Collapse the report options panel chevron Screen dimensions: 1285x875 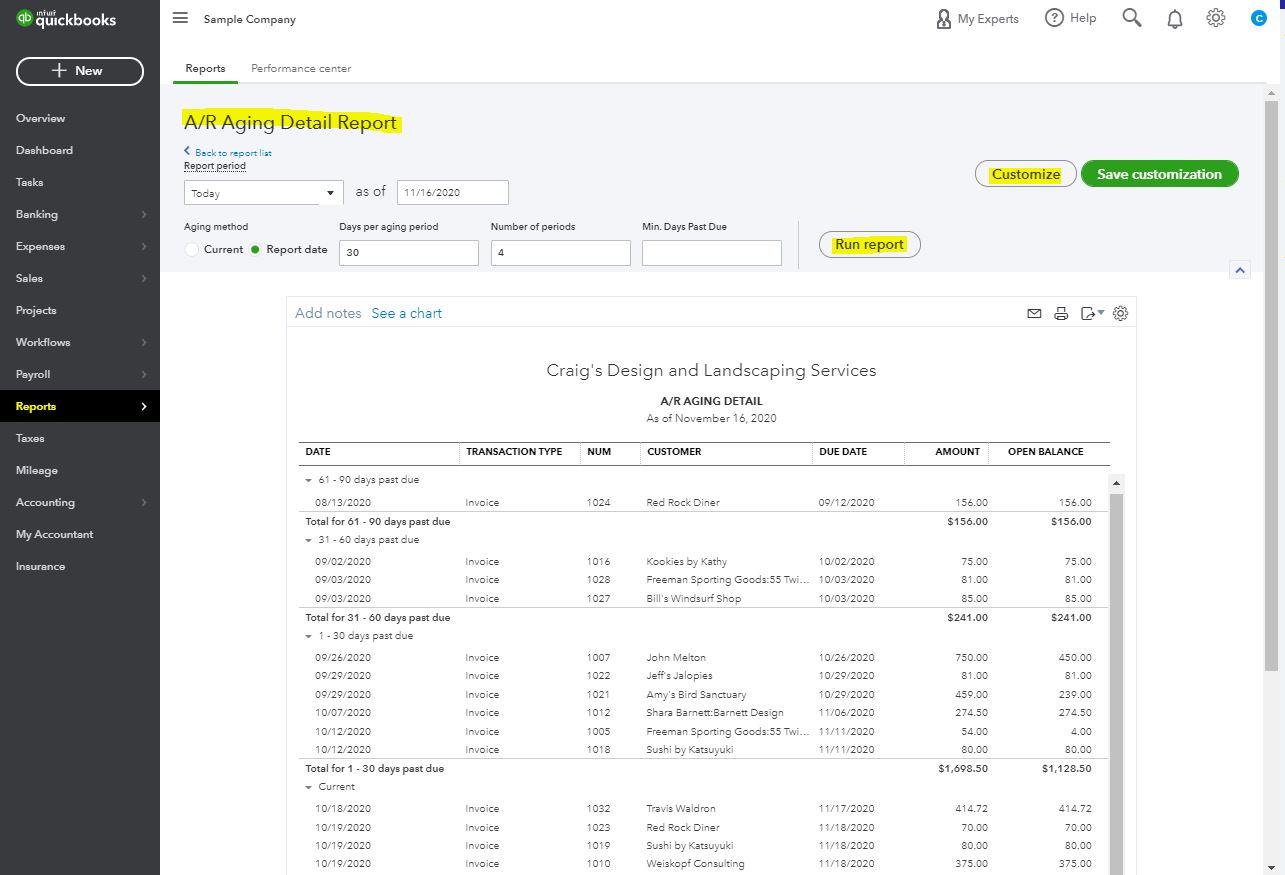tap(1240, 270)
